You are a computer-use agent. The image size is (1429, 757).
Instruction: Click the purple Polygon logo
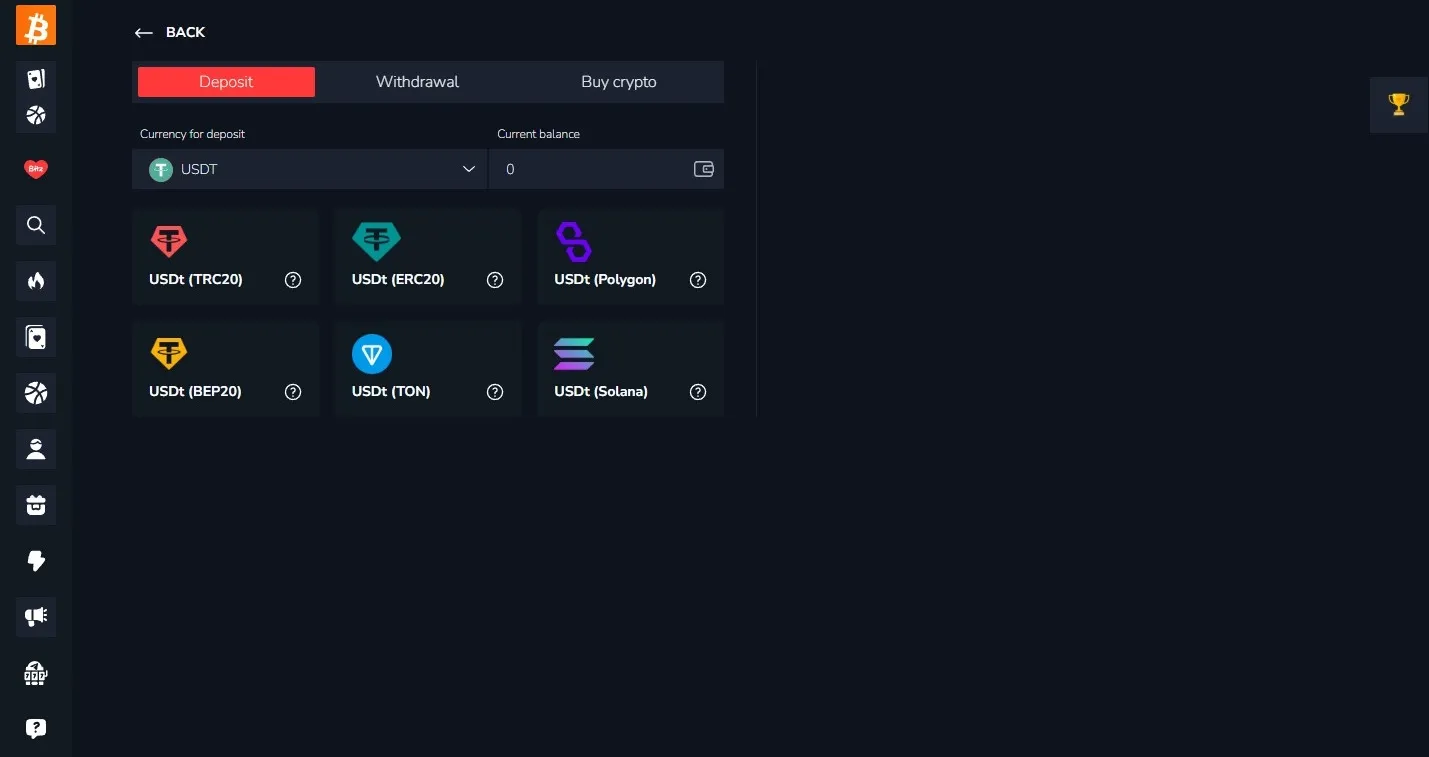click(x=573, y=241)
